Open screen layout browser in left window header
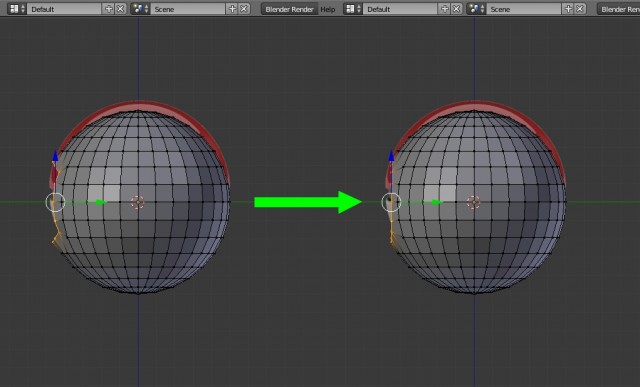Screen dimensions: 640x387 tap(17, 9)
